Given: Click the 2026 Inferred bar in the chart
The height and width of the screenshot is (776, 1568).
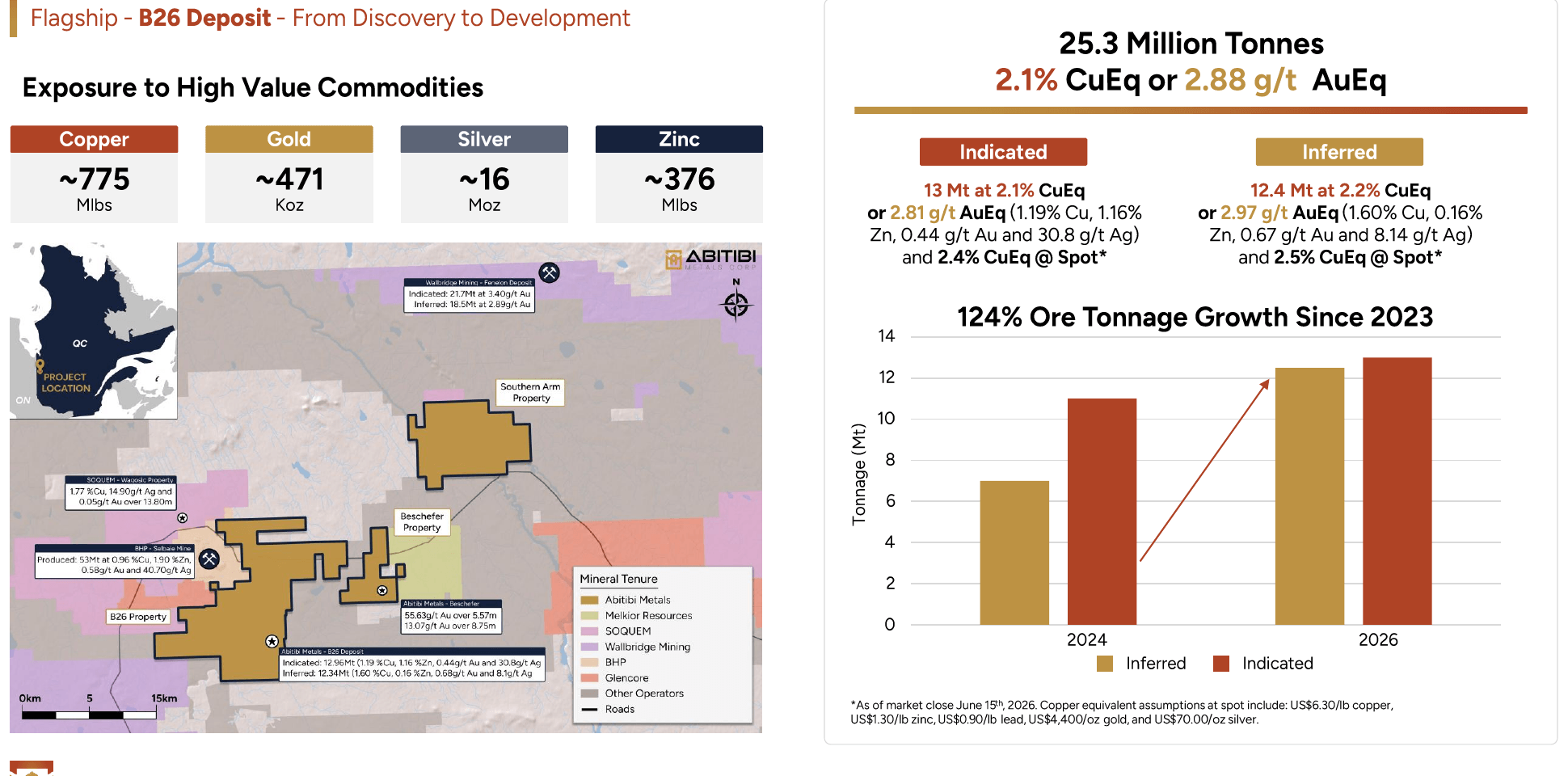Looking at the screenshot, I should [x=1309, y=496].
